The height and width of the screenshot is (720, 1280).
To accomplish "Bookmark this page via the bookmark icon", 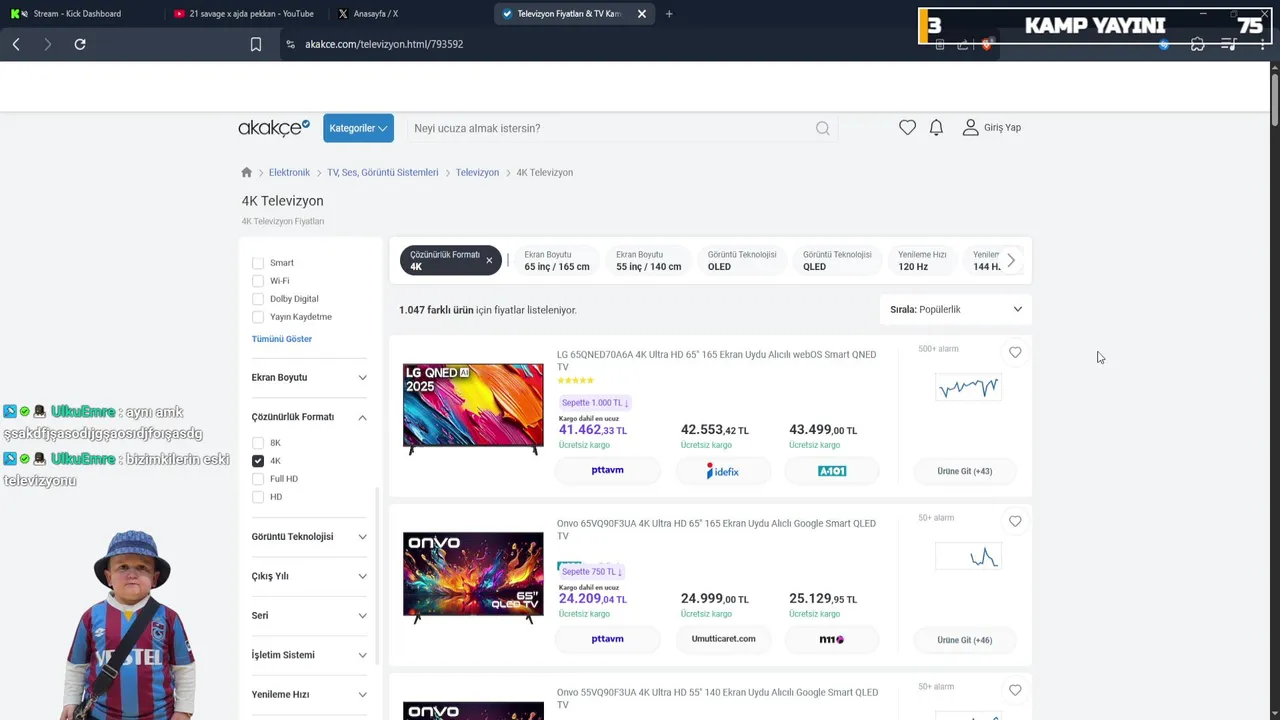I will point(256,44).
